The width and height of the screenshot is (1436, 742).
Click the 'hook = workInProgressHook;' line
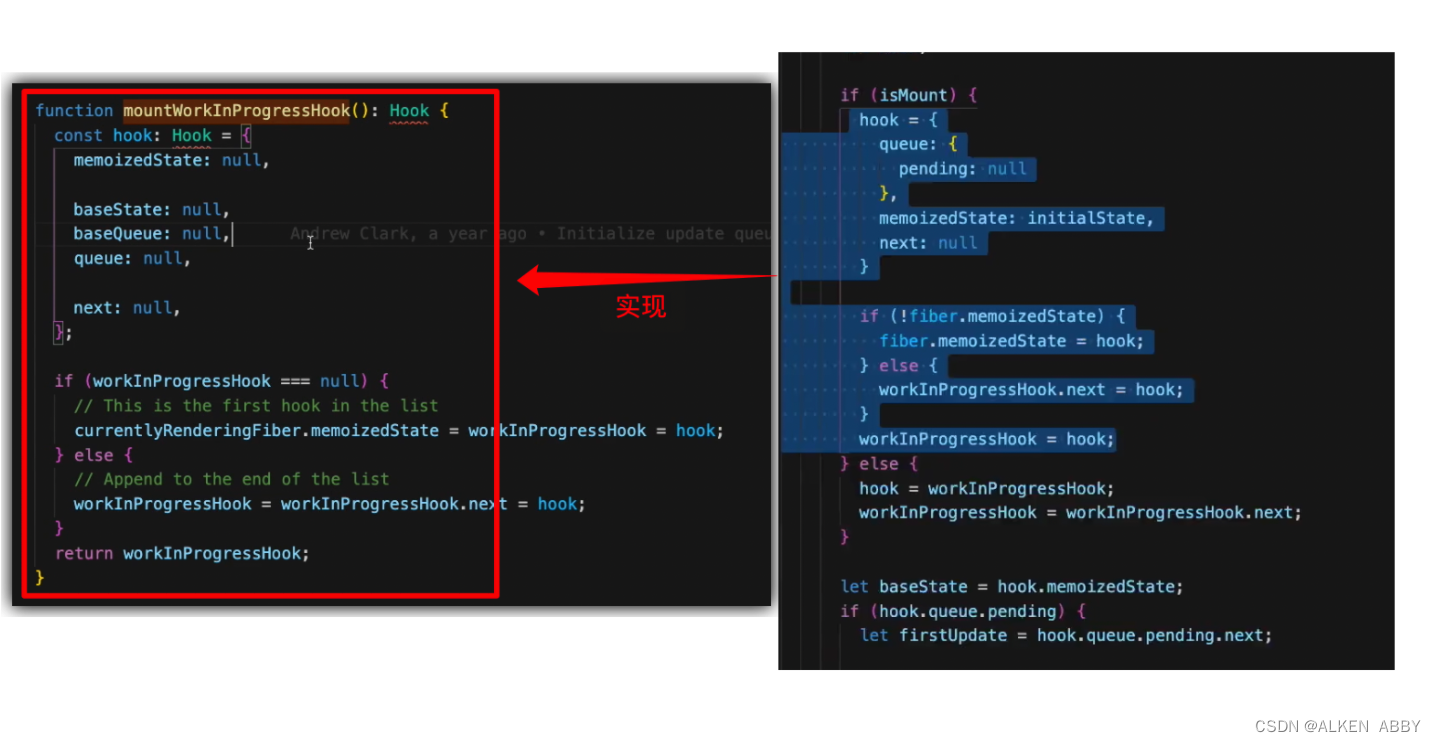987,488
